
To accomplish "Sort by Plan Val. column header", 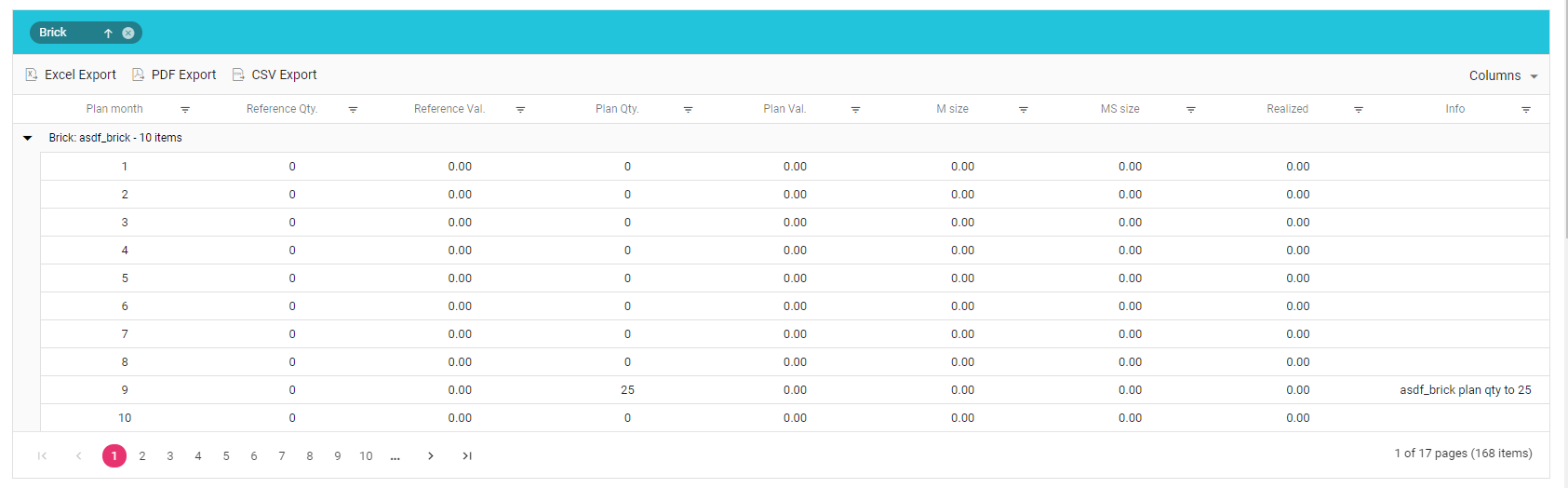I will pos(784,109).
